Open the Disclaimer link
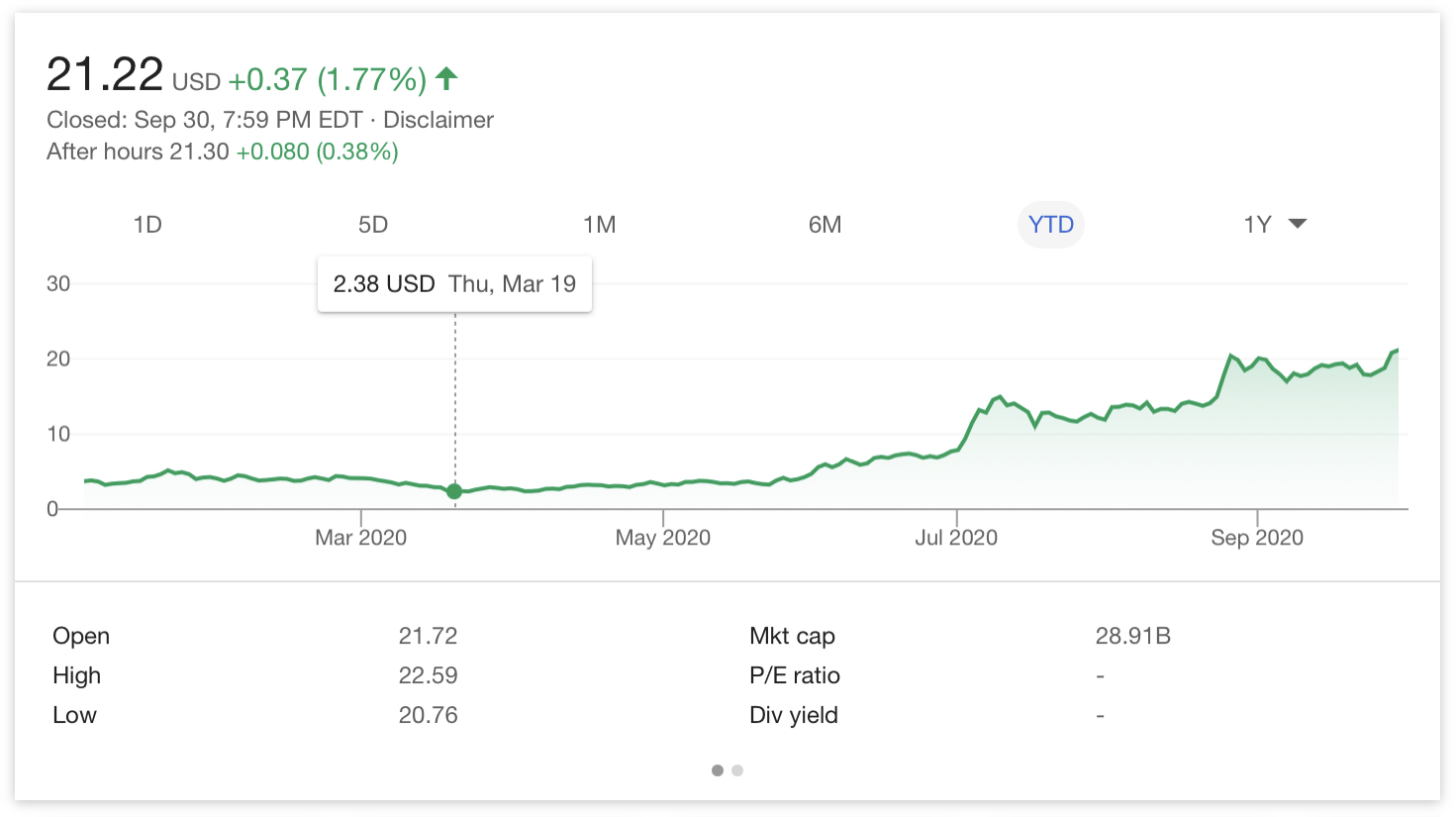1456x817 pixels. 438,119
